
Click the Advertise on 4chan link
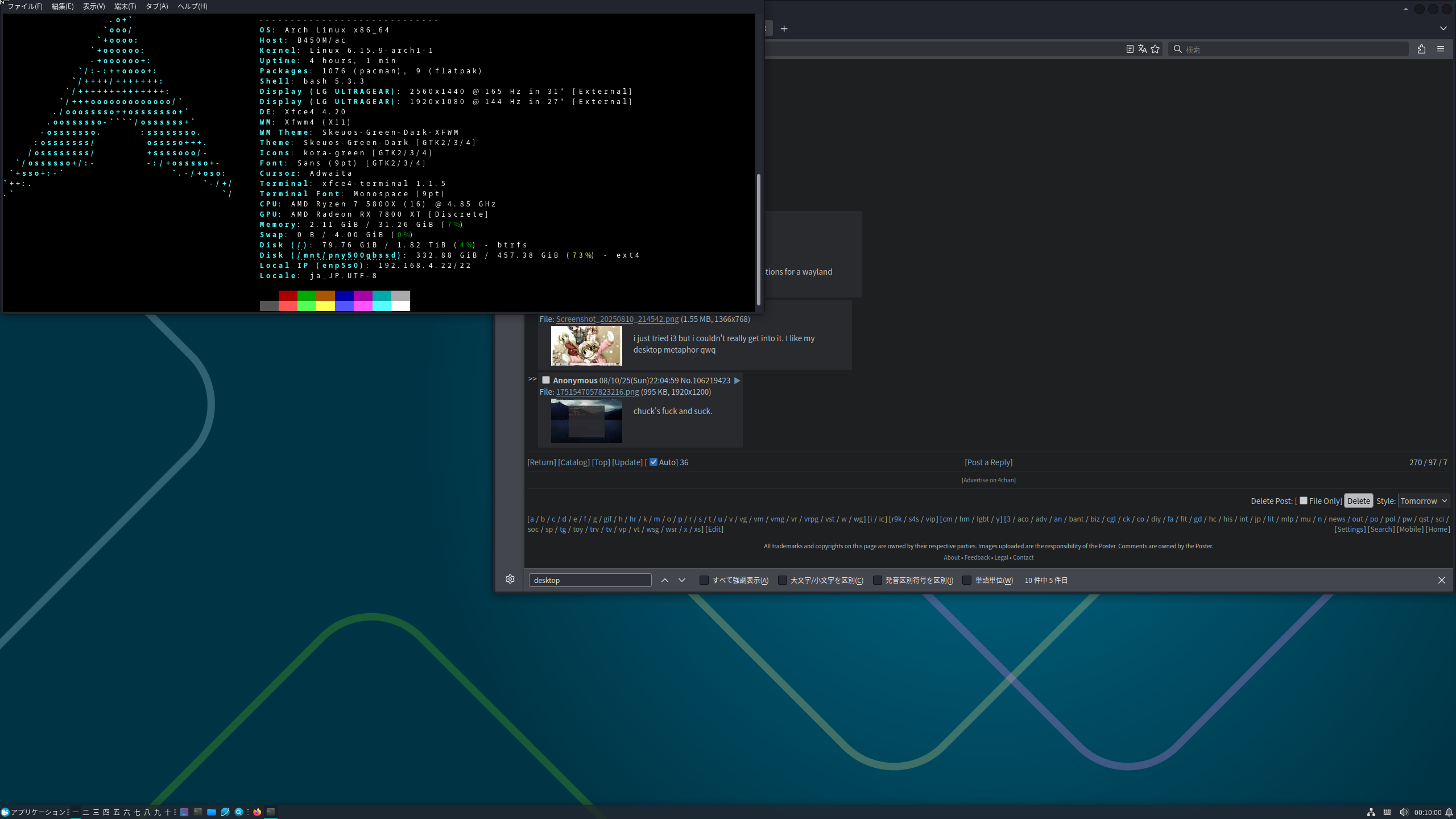click(988, 480)
